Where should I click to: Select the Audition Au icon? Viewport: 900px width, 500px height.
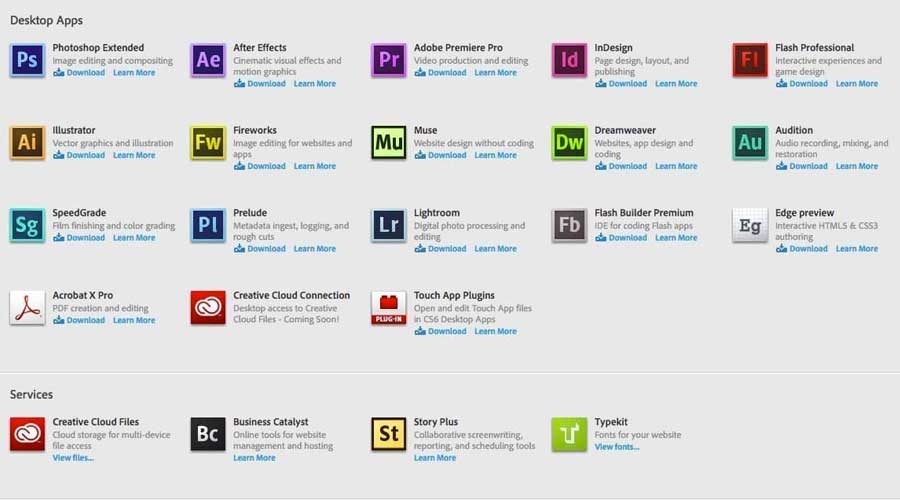(750, 142)
